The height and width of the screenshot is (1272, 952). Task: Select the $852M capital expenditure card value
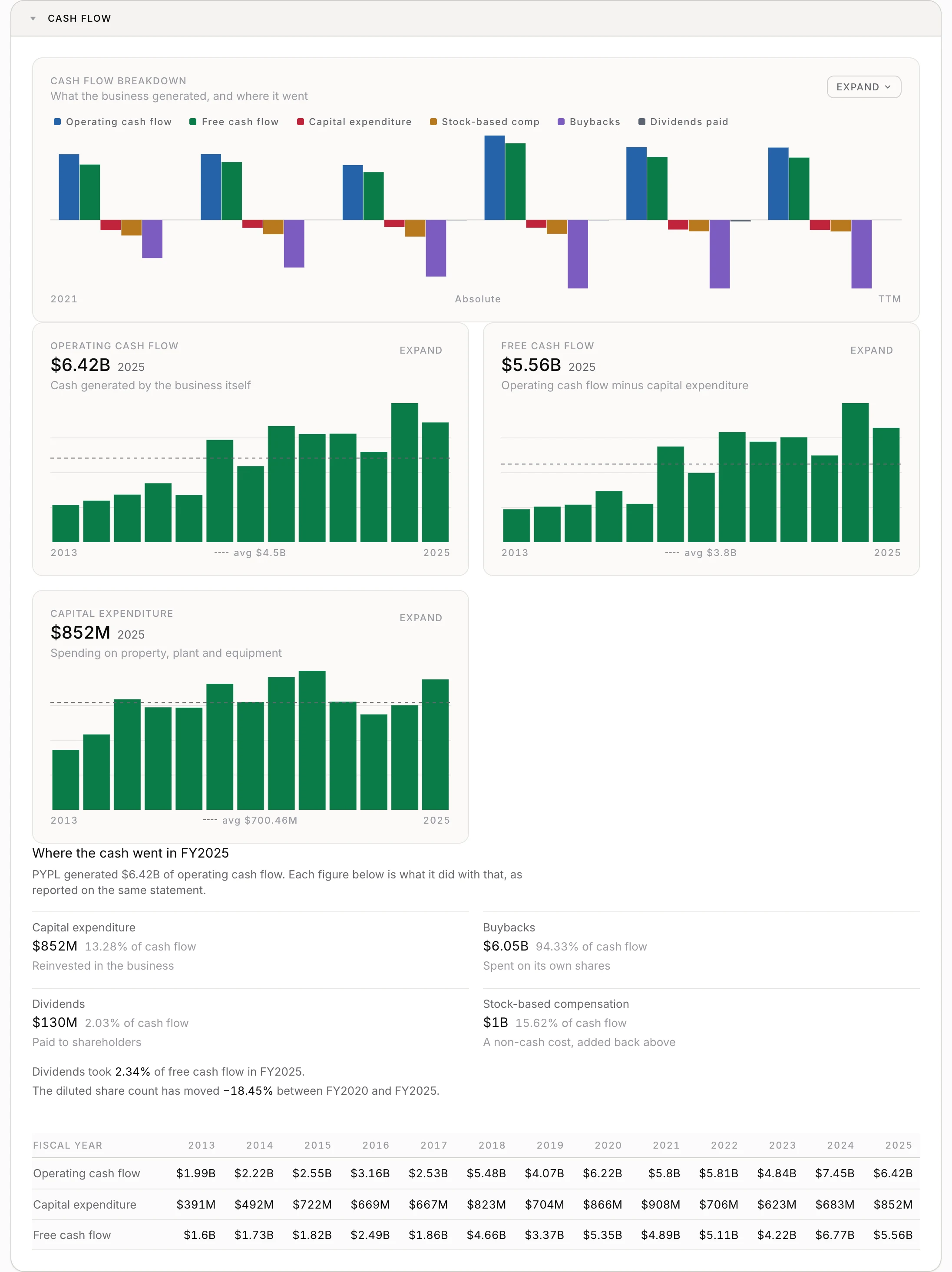point(80,633)
